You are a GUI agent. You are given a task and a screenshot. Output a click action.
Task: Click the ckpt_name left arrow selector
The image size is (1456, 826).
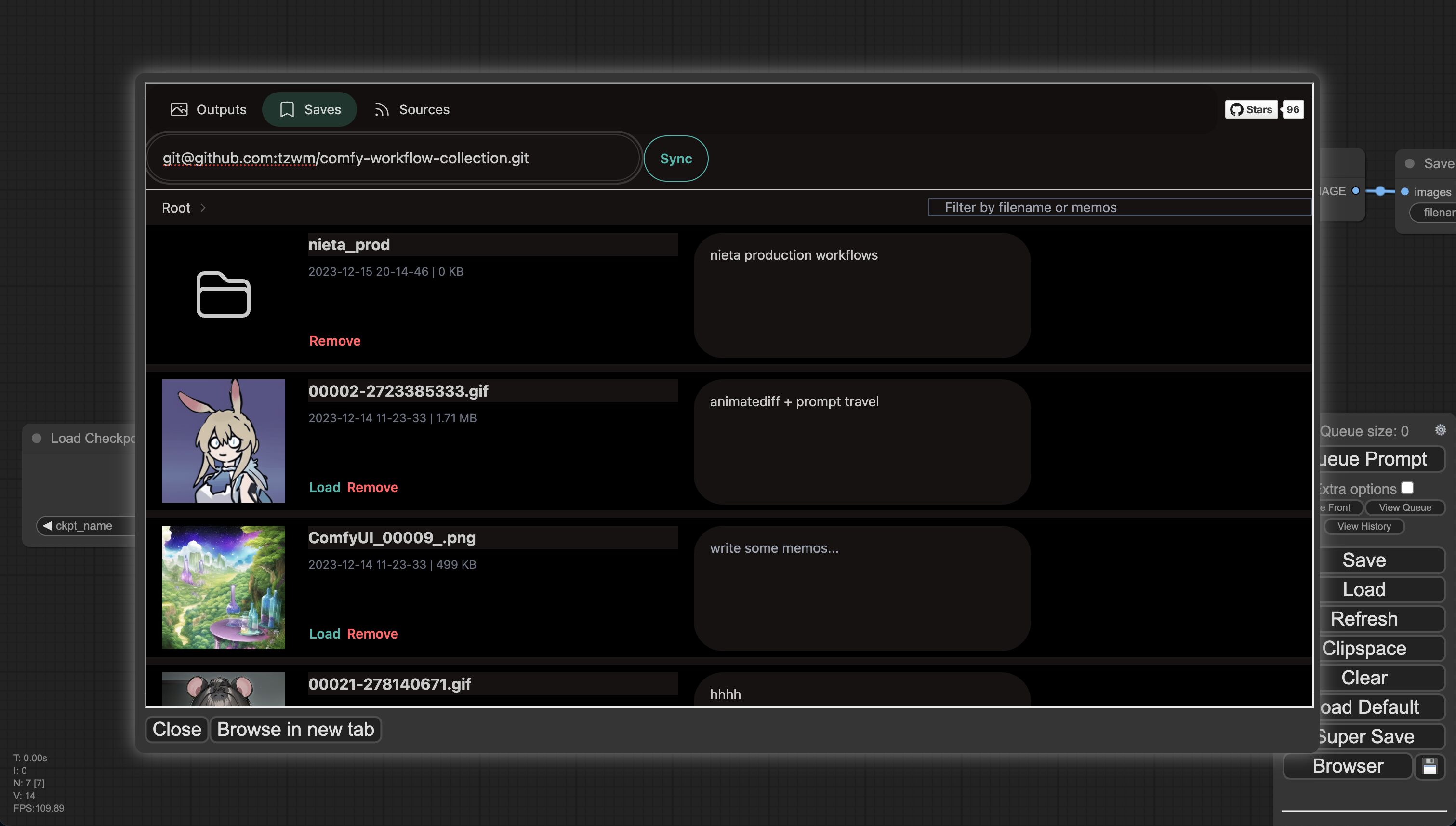48,525
